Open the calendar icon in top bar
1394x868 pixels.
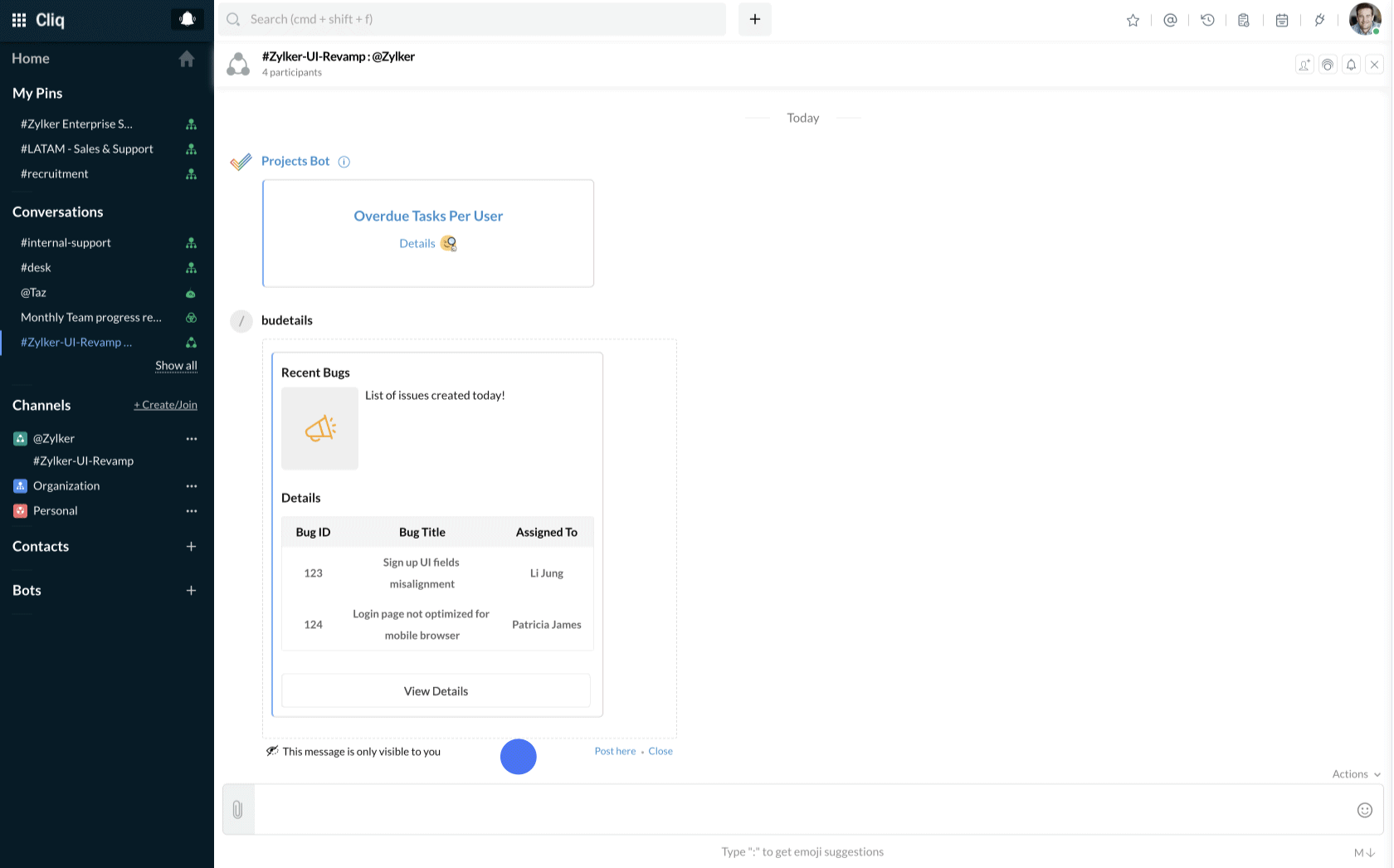pos(1281,20)
